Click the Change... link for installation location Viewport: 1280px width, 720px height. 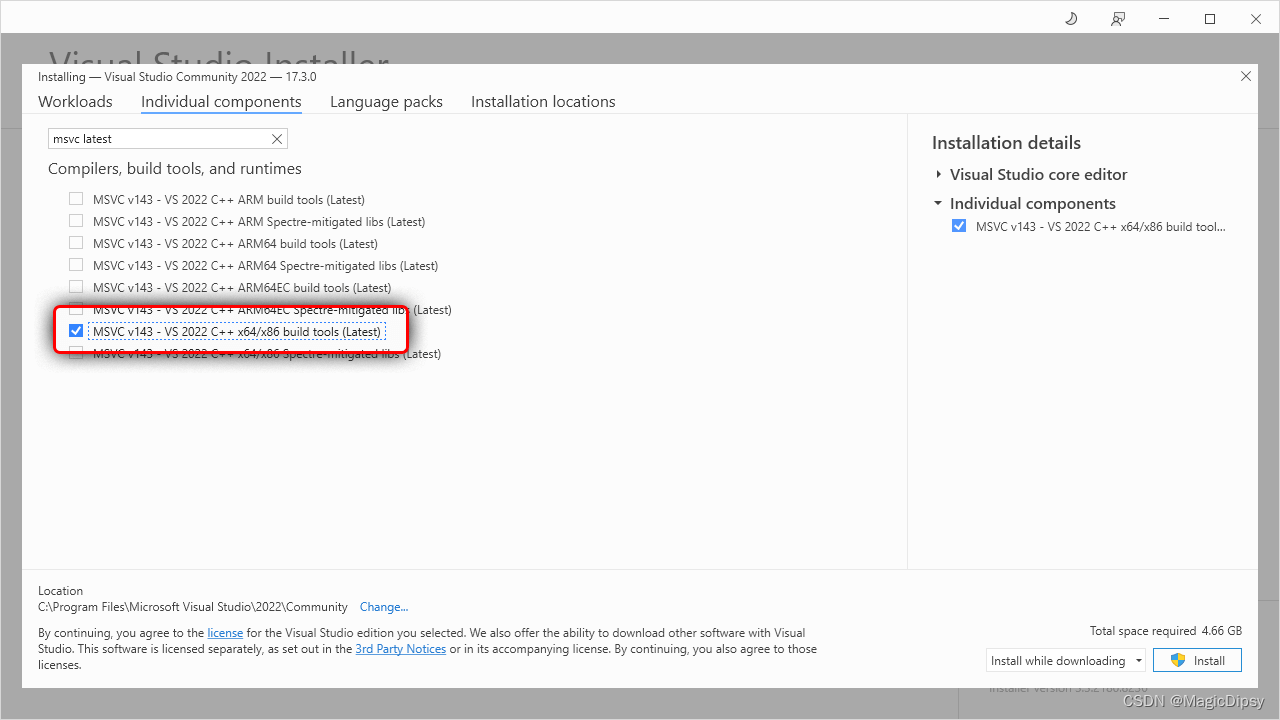[384, 606]
